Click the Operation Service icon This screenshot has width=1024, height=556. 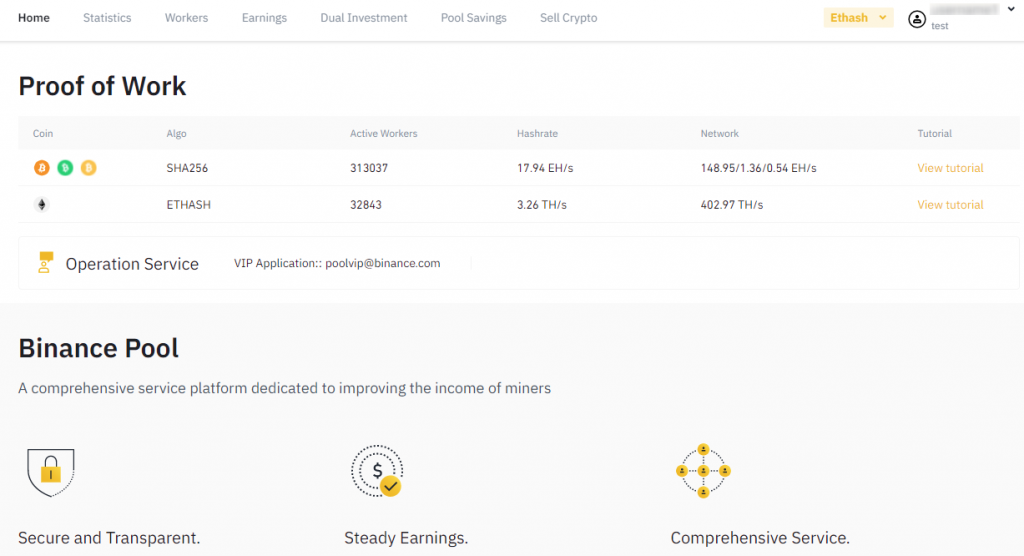click(x=45, y=263)
